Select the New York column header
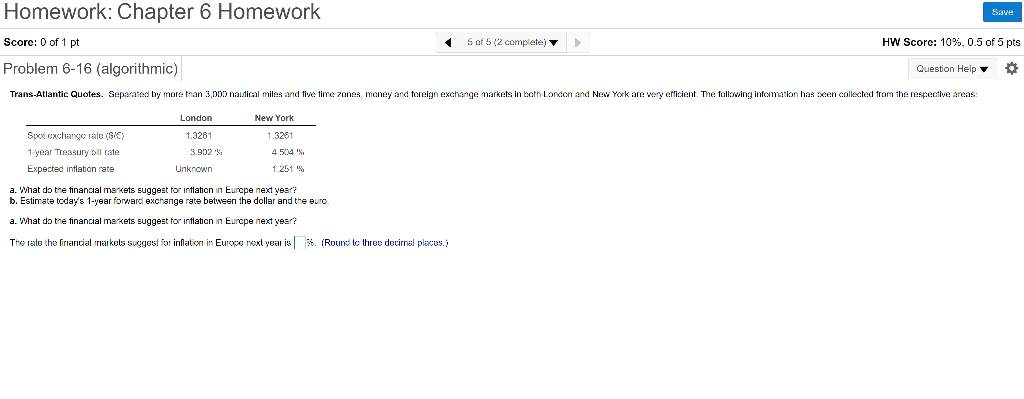Viewport: 1024px width, 399px height. (x=274, y=118)
